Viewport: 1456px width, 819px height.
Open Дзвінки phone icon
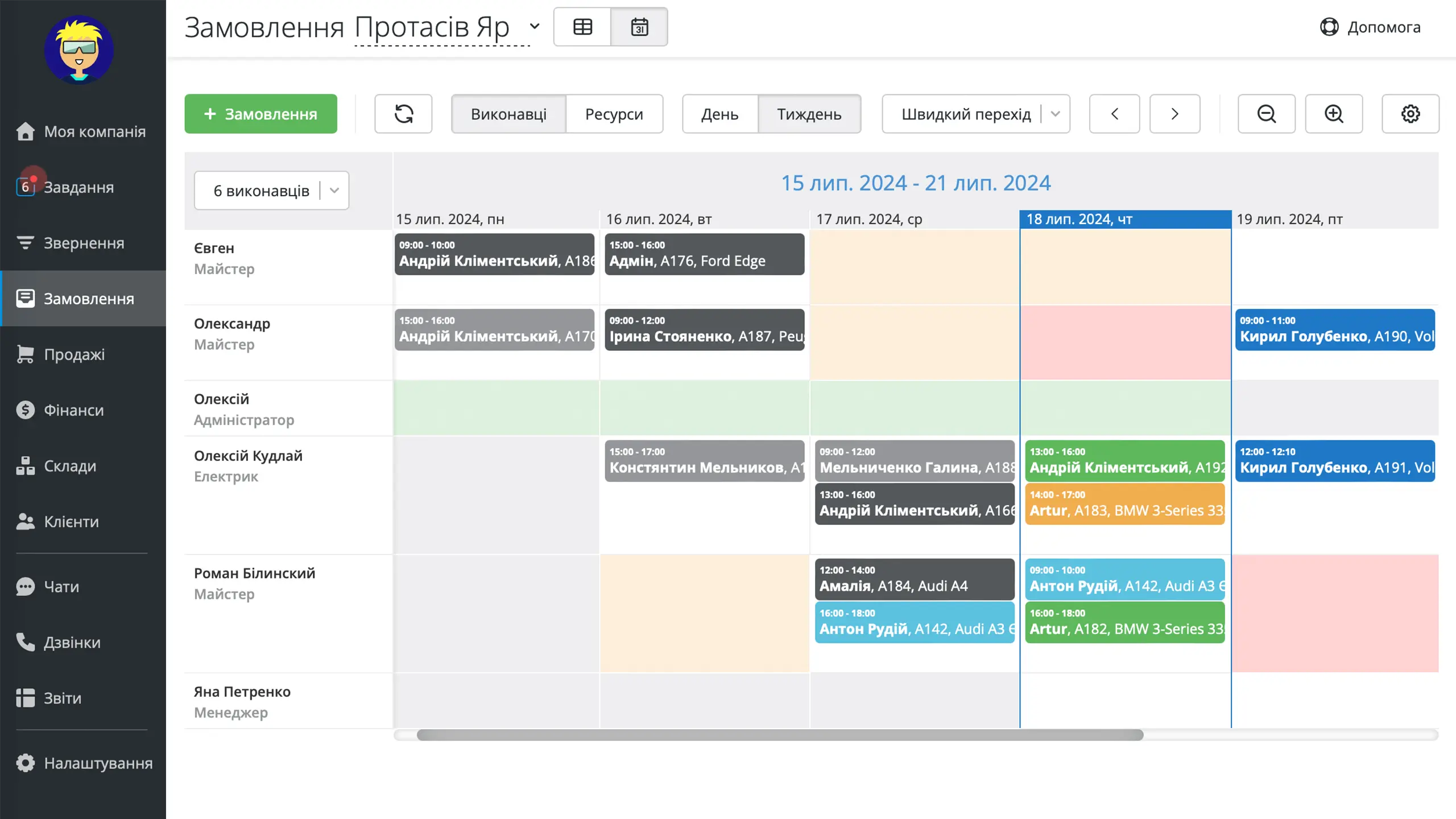[25, 642]
